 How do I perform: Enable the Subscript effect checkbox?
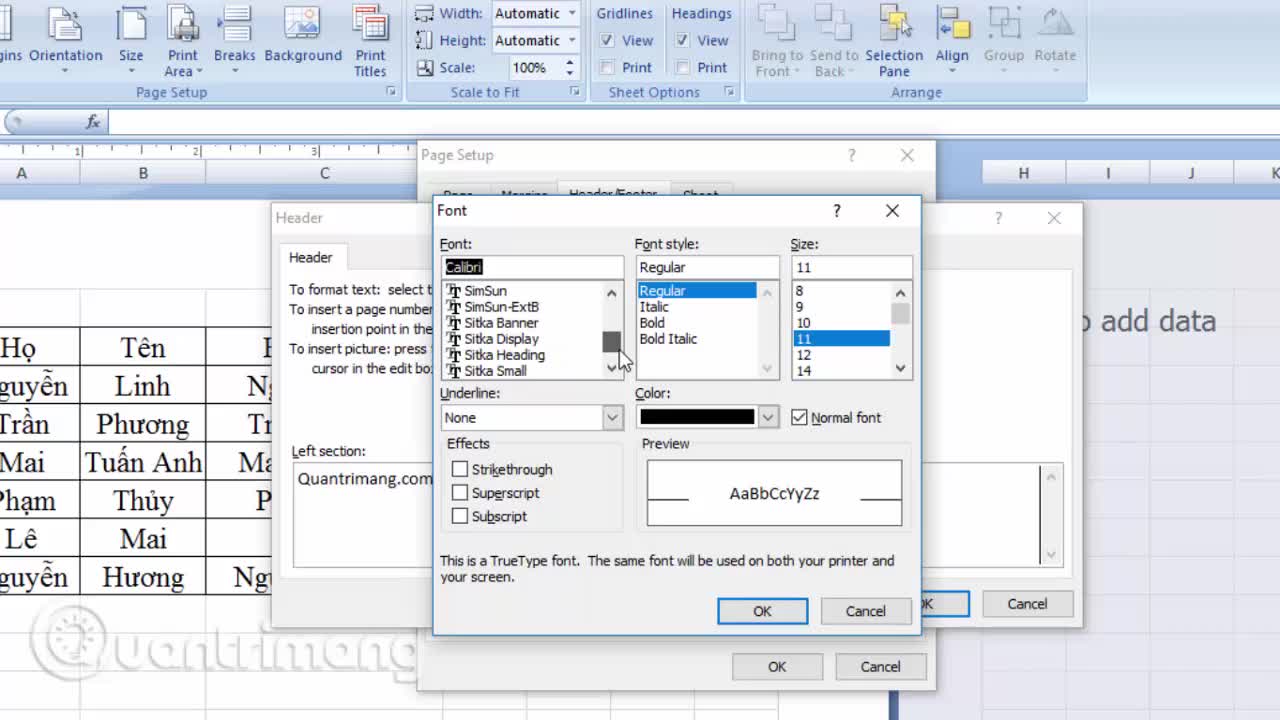[x=460, y=516]
